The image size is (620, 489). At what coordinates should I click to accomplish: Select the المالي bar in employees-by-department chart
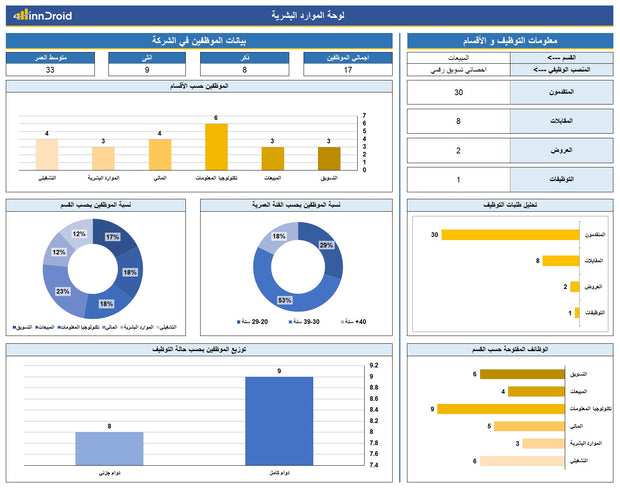click(160, 155)
